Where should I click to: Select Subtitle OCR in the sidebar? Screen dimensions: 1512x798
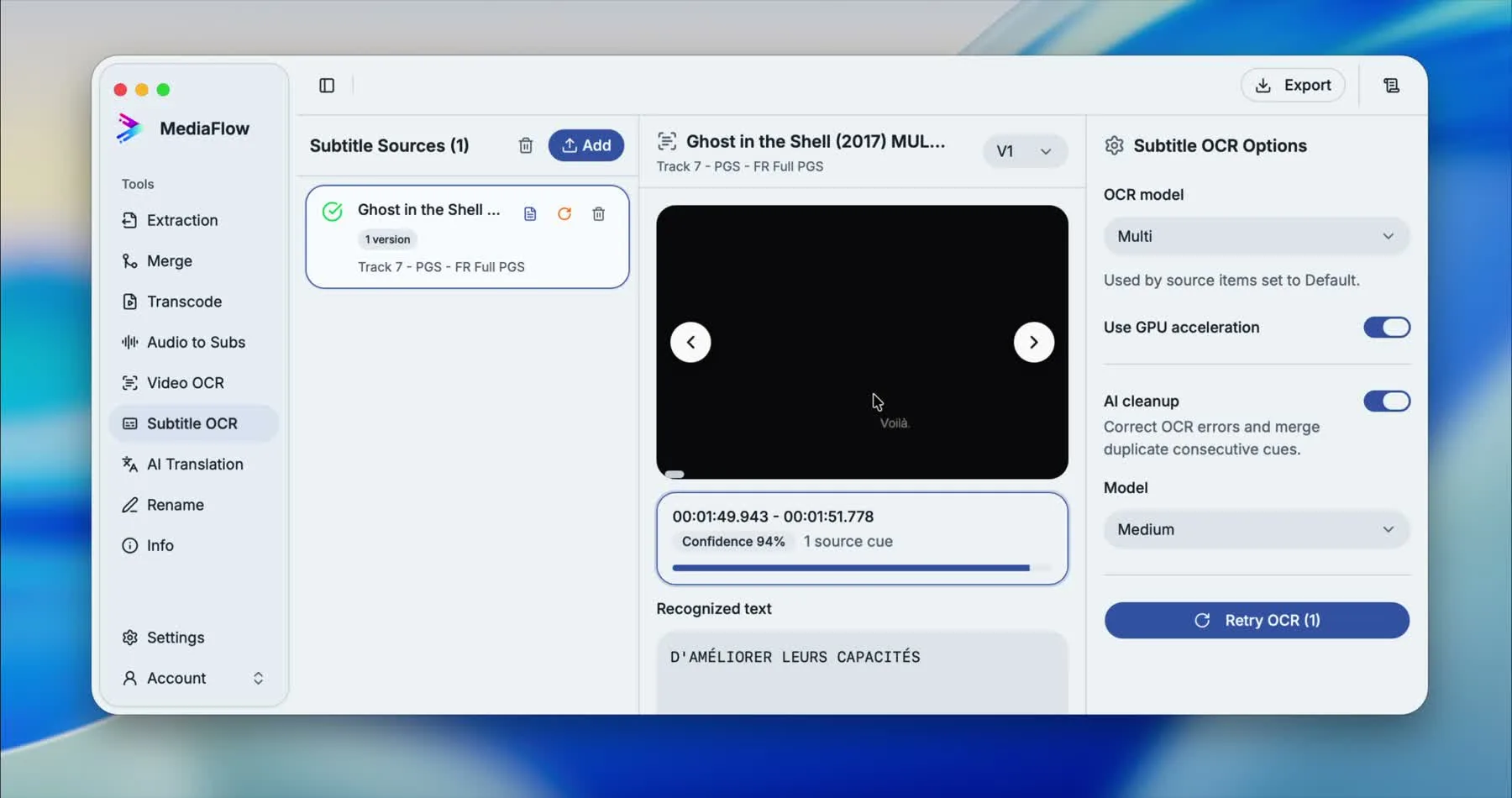pyautogui.click(x=194, y=424)
